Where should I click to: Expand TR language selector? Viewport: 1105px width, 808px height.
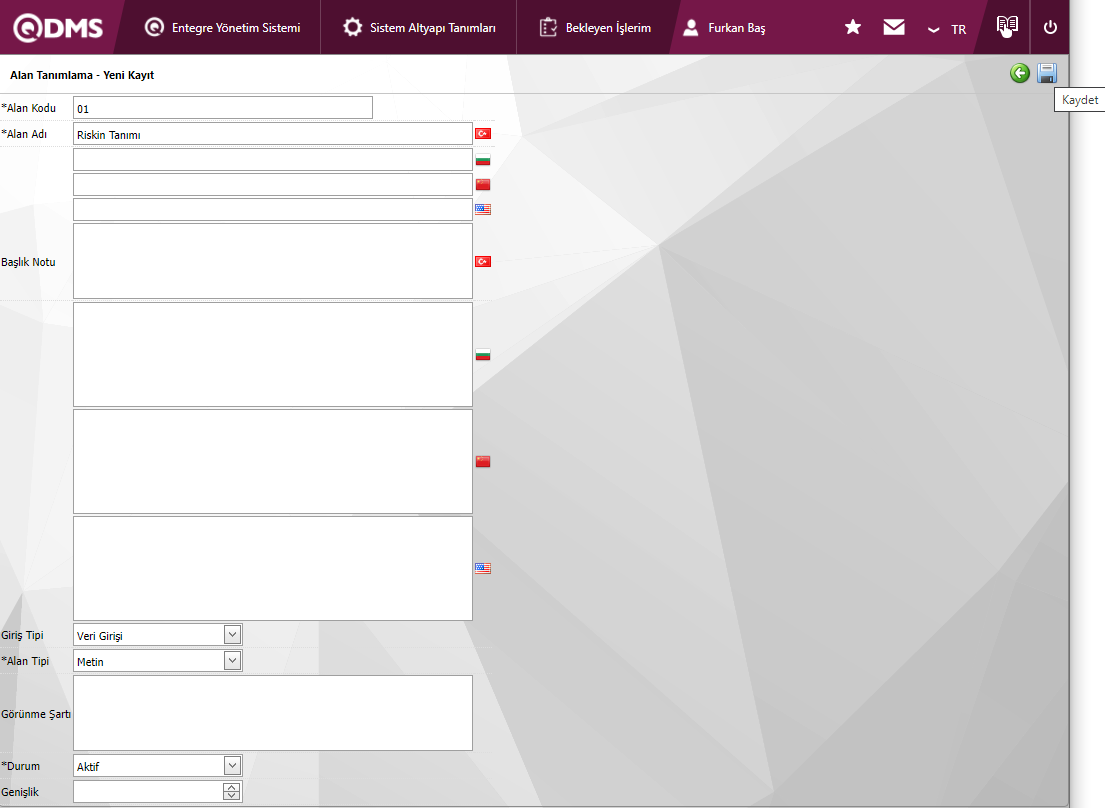[946, 29]
